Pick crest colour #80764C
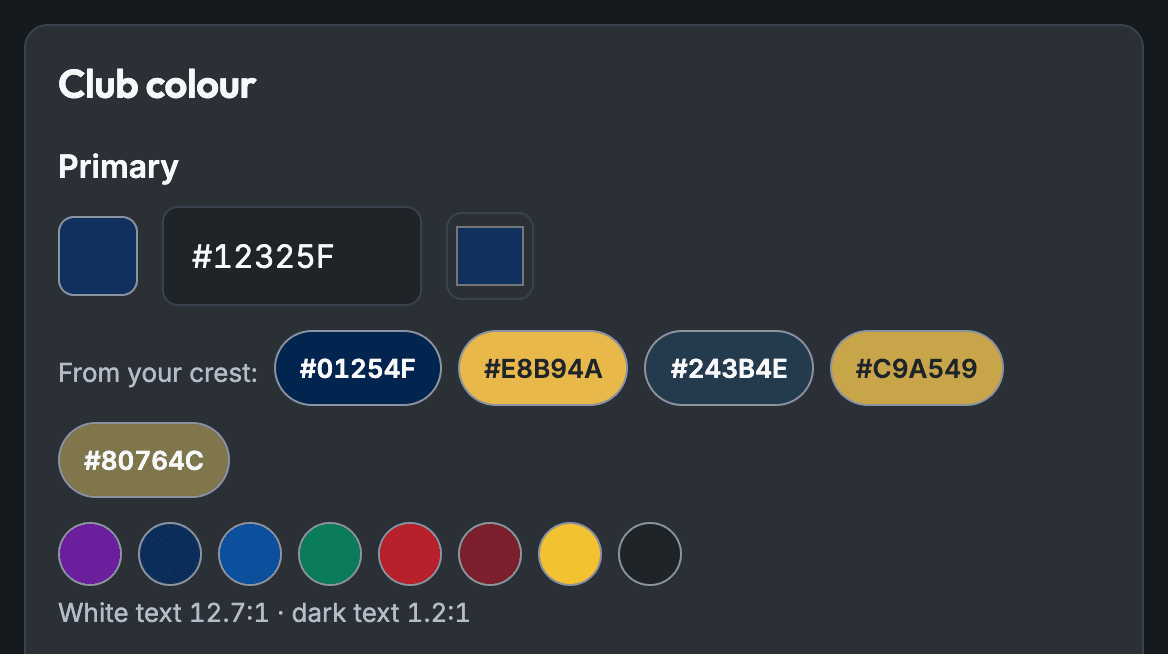The width and height of the screenshot is (1168, 654). (x=144, y=460)
